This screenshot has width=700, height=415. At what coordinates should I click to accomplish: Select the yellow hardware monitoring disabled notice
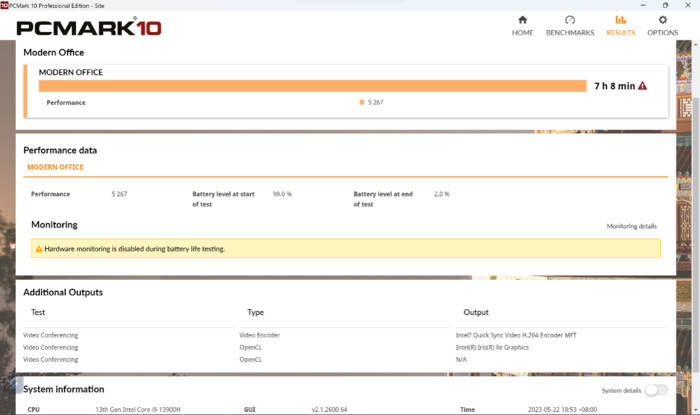[x=345, y=248]
